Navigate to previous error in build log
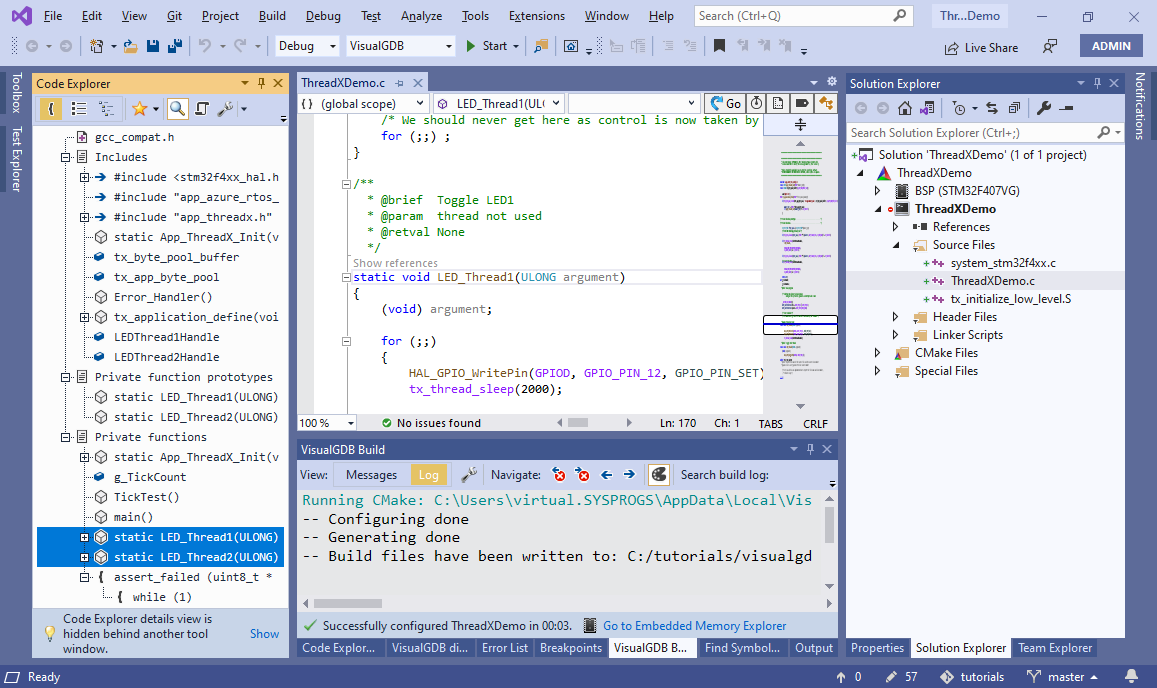This screenshot has width=1157, height=688. pyautogui.click(x=559, y=475)
